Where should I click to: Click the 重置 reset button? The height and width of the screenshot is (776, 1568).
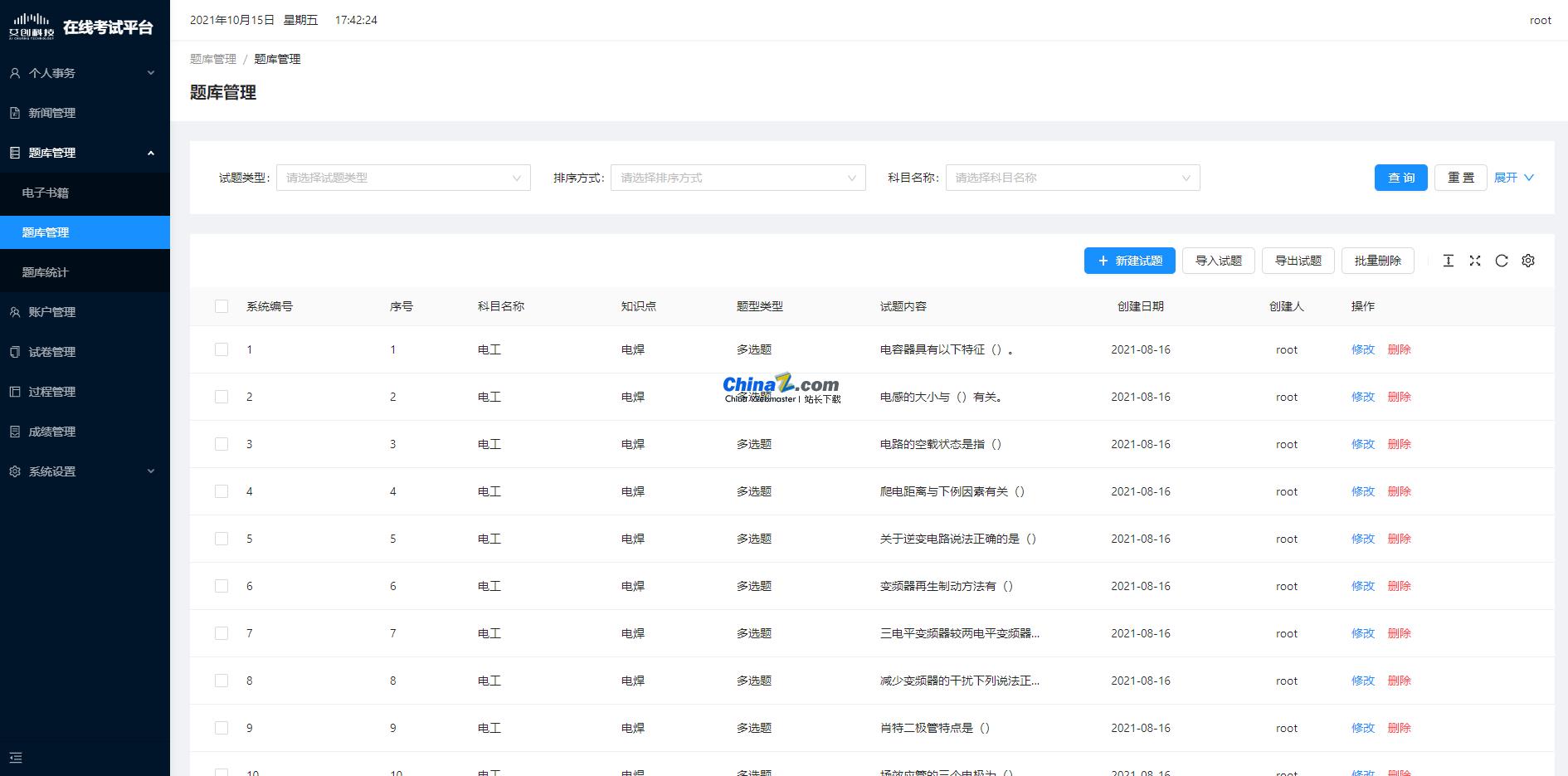point(1461,178)
